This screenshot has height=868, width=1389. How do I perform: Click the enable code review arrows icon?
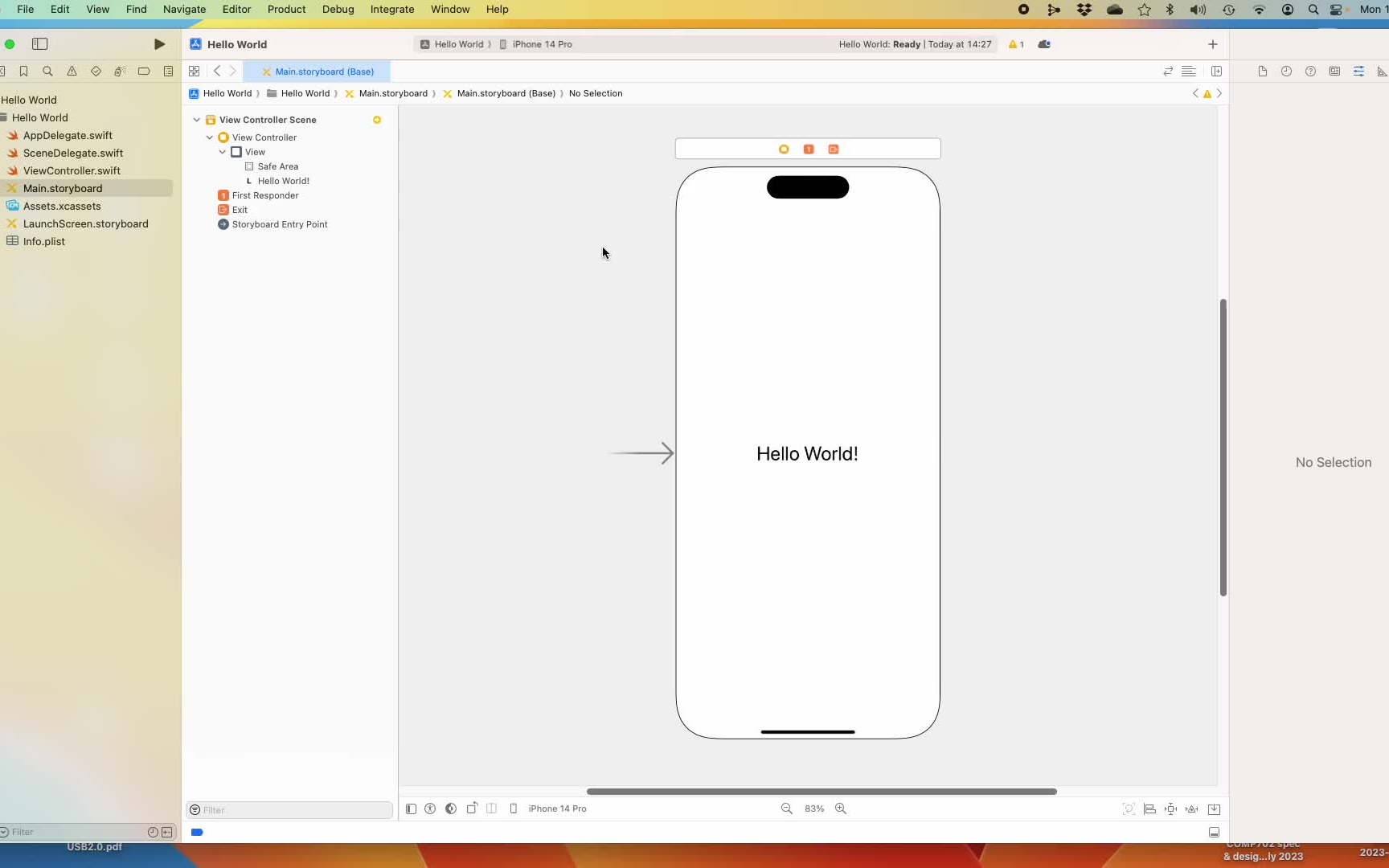click(x=1168, y=72)
